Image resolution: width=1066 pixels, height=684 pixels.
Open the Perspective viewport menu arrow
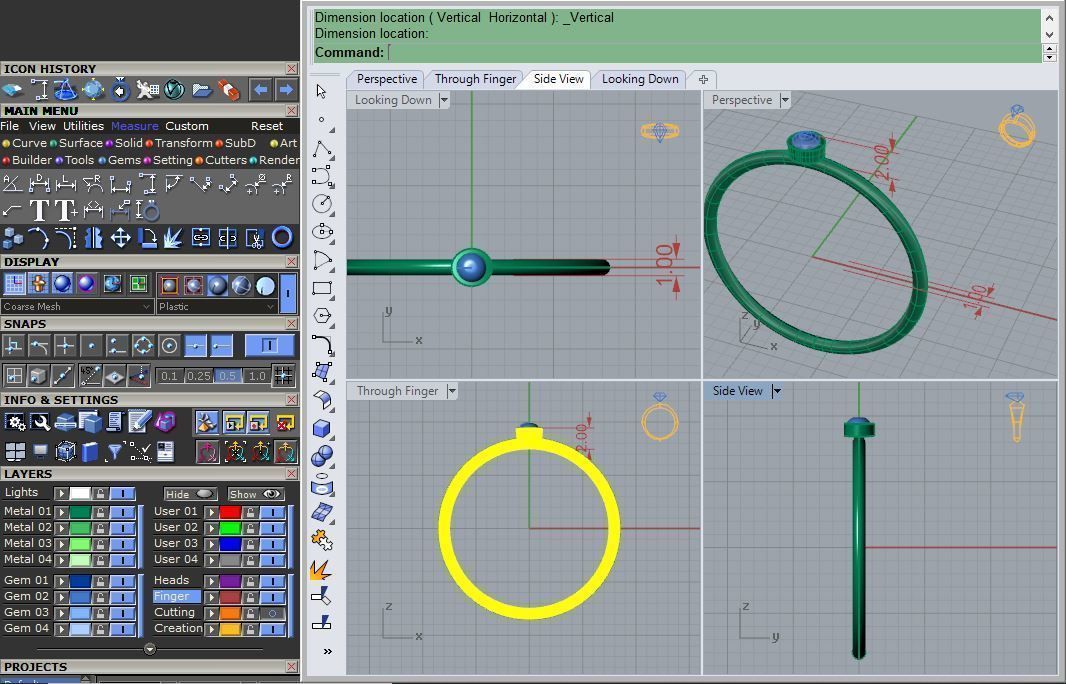tap(785, 100)
